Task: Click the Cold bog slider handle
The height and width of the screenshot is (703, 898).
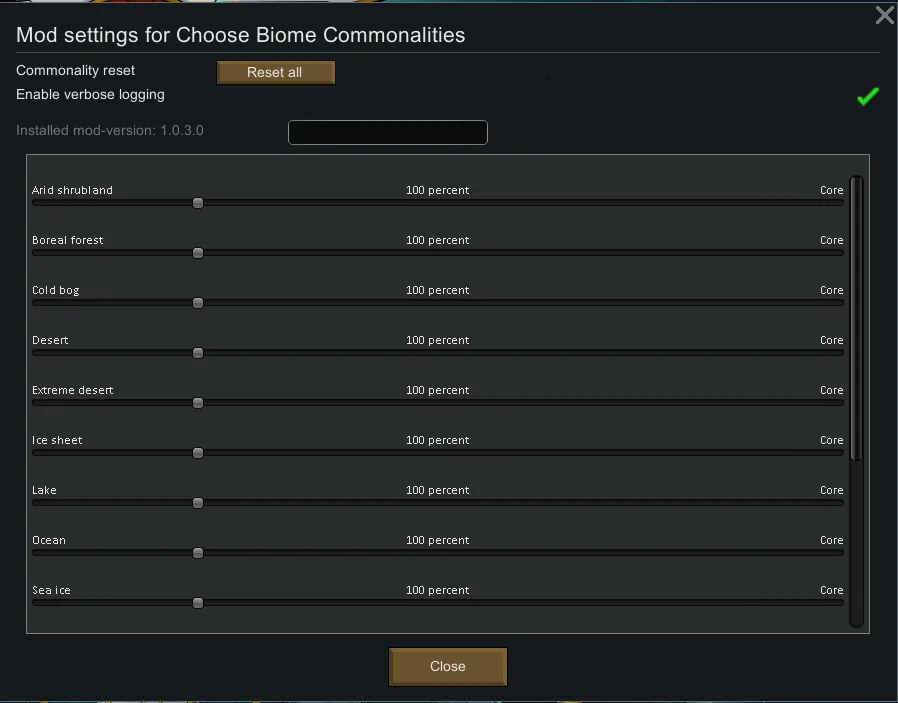Action: coord(198,303)
